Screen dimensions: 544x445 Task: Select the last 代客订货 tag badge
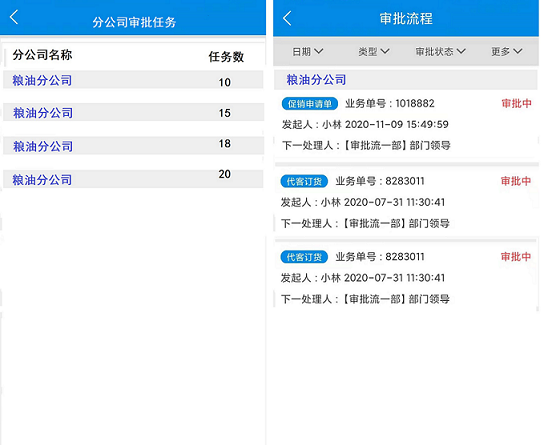point(304,257)
